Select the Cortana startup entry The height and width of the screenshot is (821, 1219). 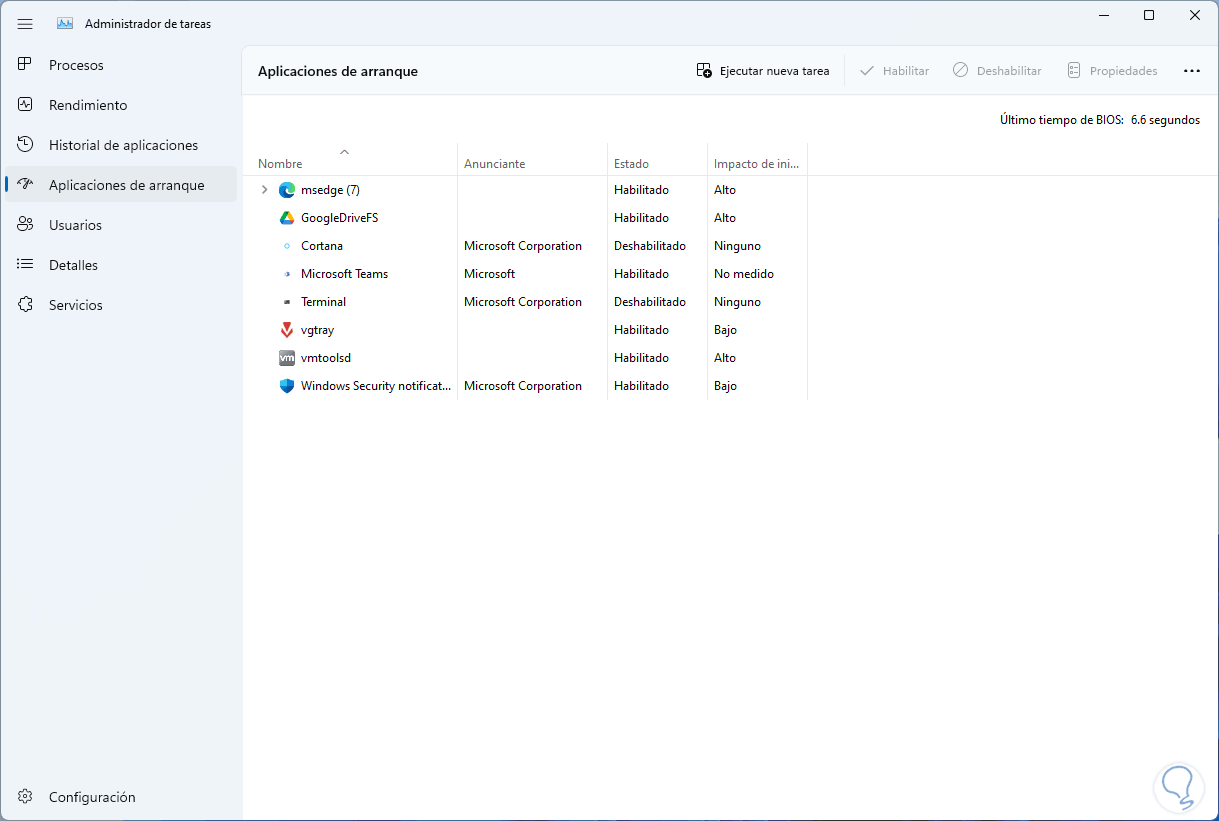click(322, 246)
